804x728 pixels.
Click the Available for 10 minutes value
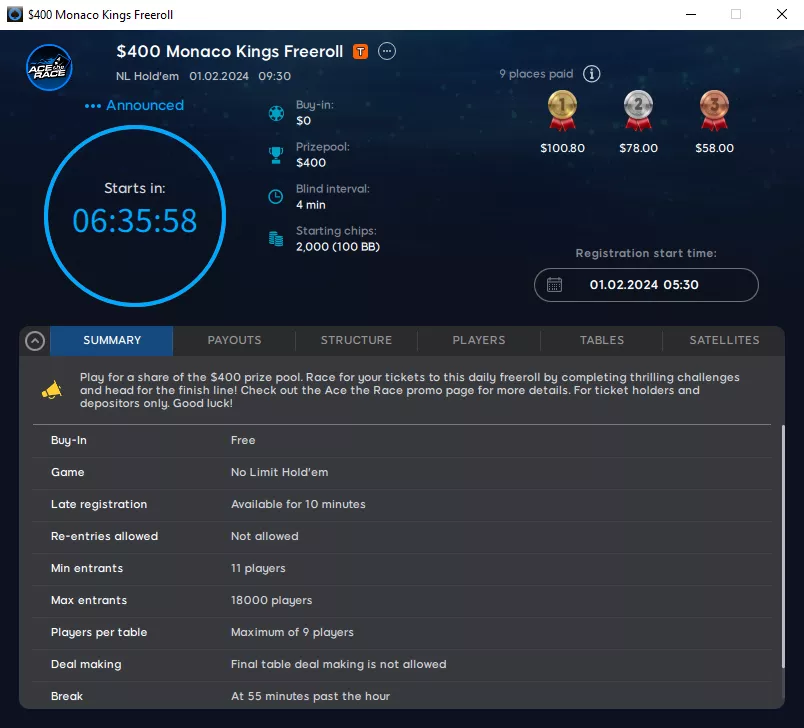298,504
